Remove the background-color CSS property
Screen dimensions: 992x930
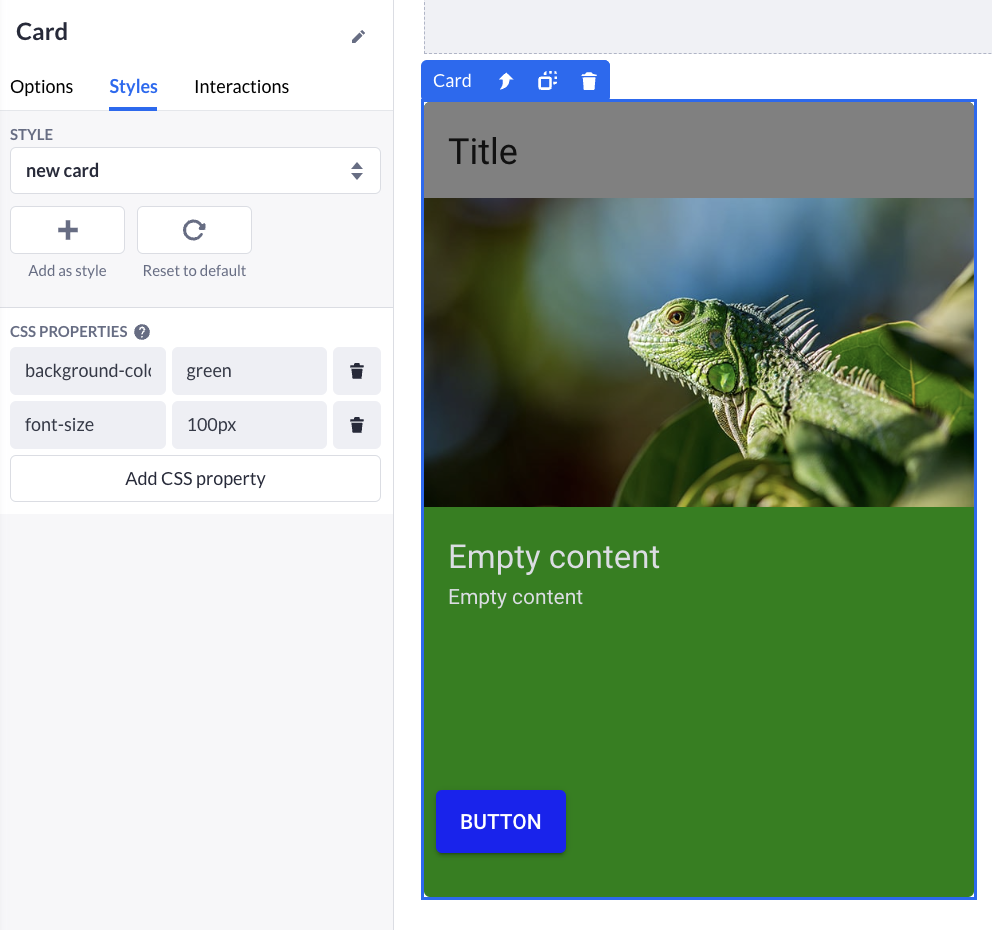(356, 371)
